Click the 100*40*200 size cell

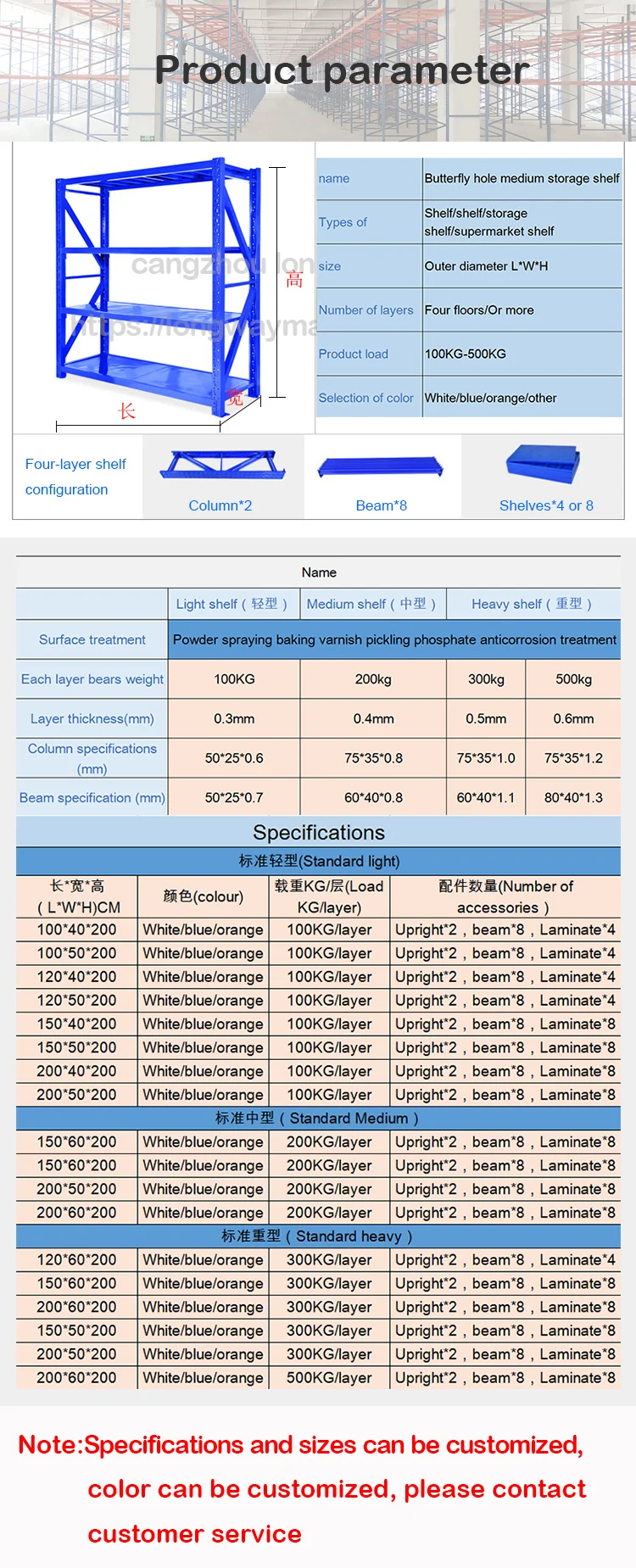[x=76, y=929]
